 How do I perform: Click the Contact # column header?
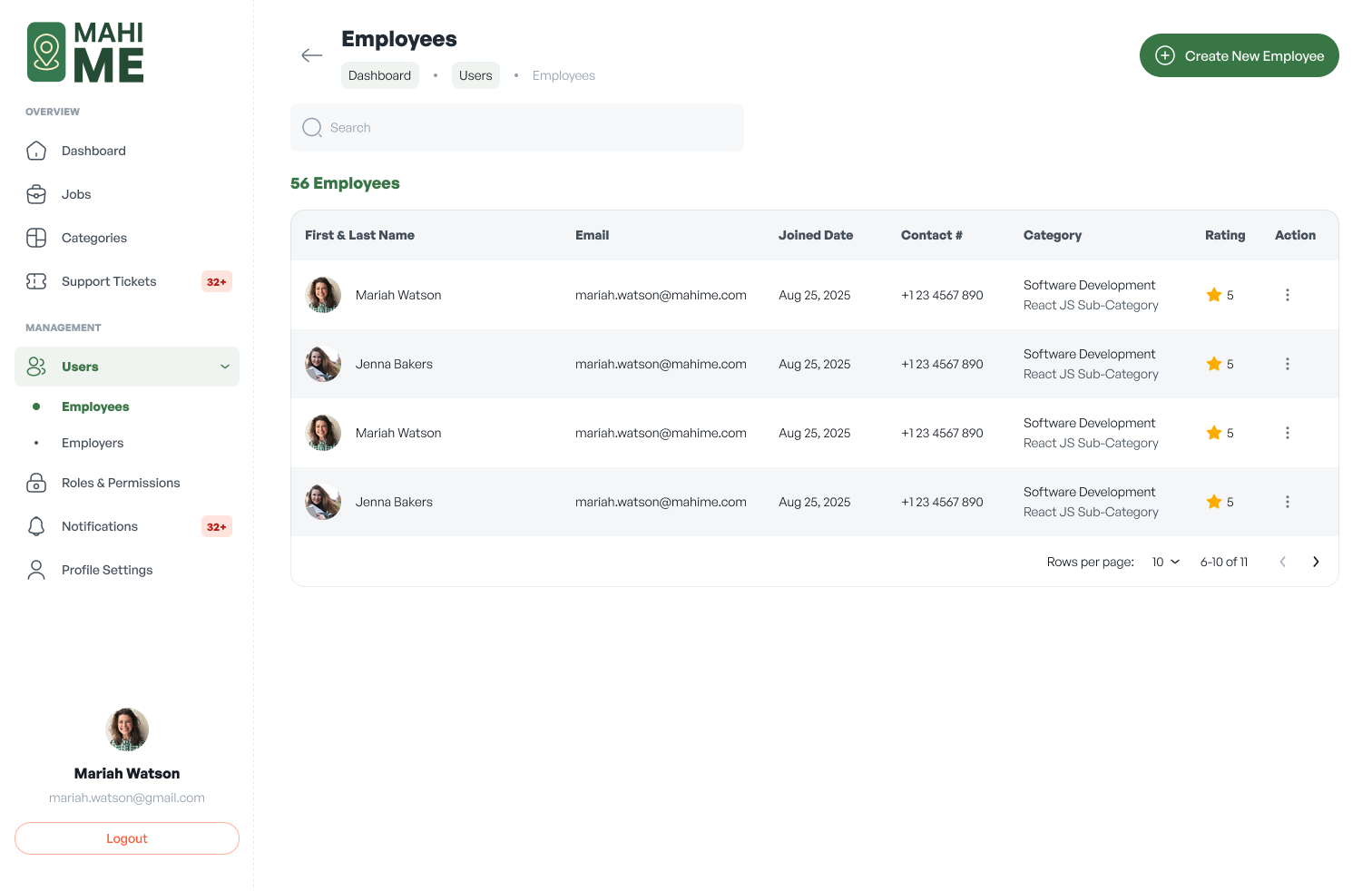932,235
